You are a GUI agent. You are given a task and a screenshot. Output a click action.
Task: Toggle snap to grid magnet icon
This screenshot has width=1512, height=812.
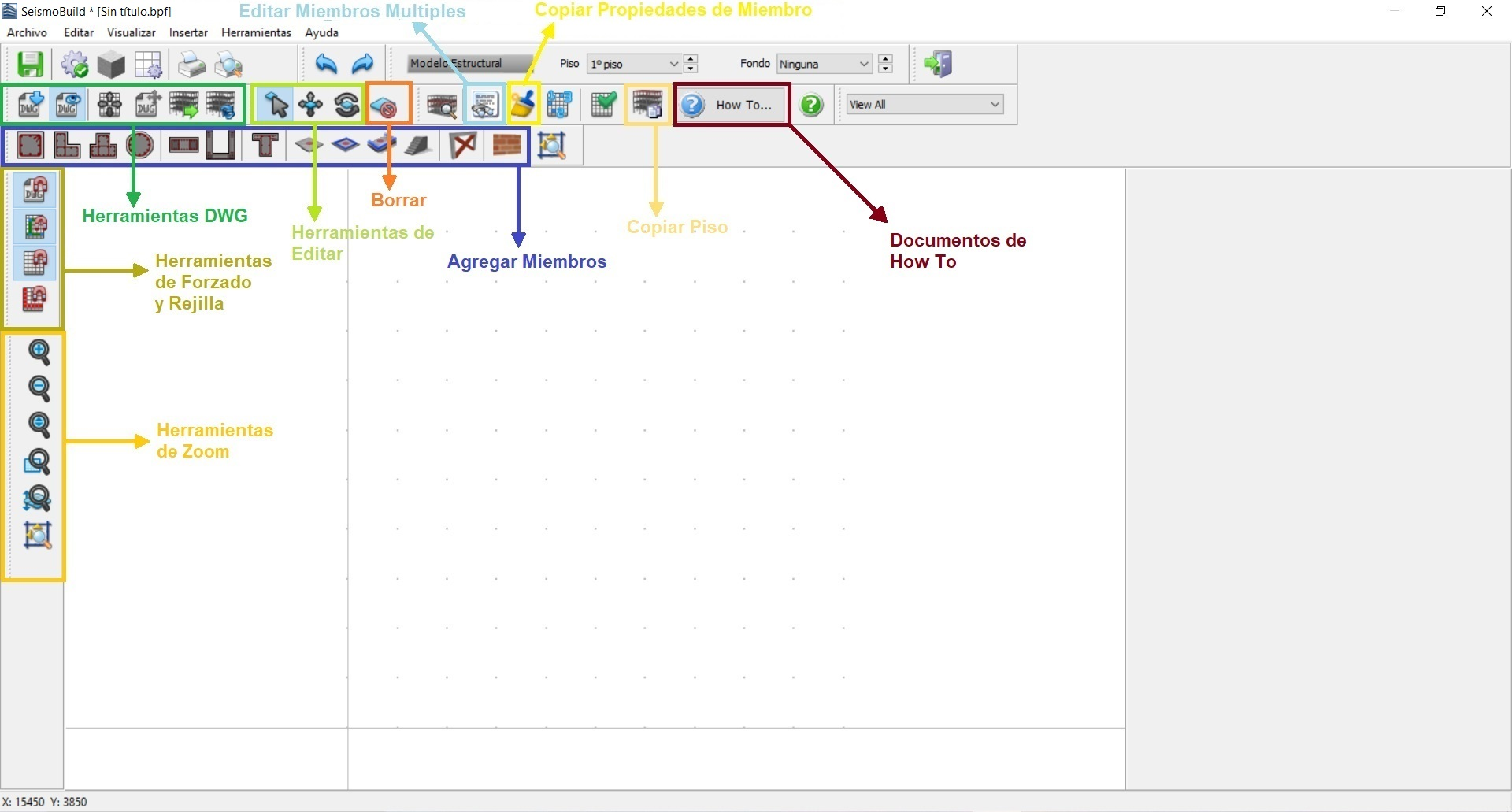point(35,262)
